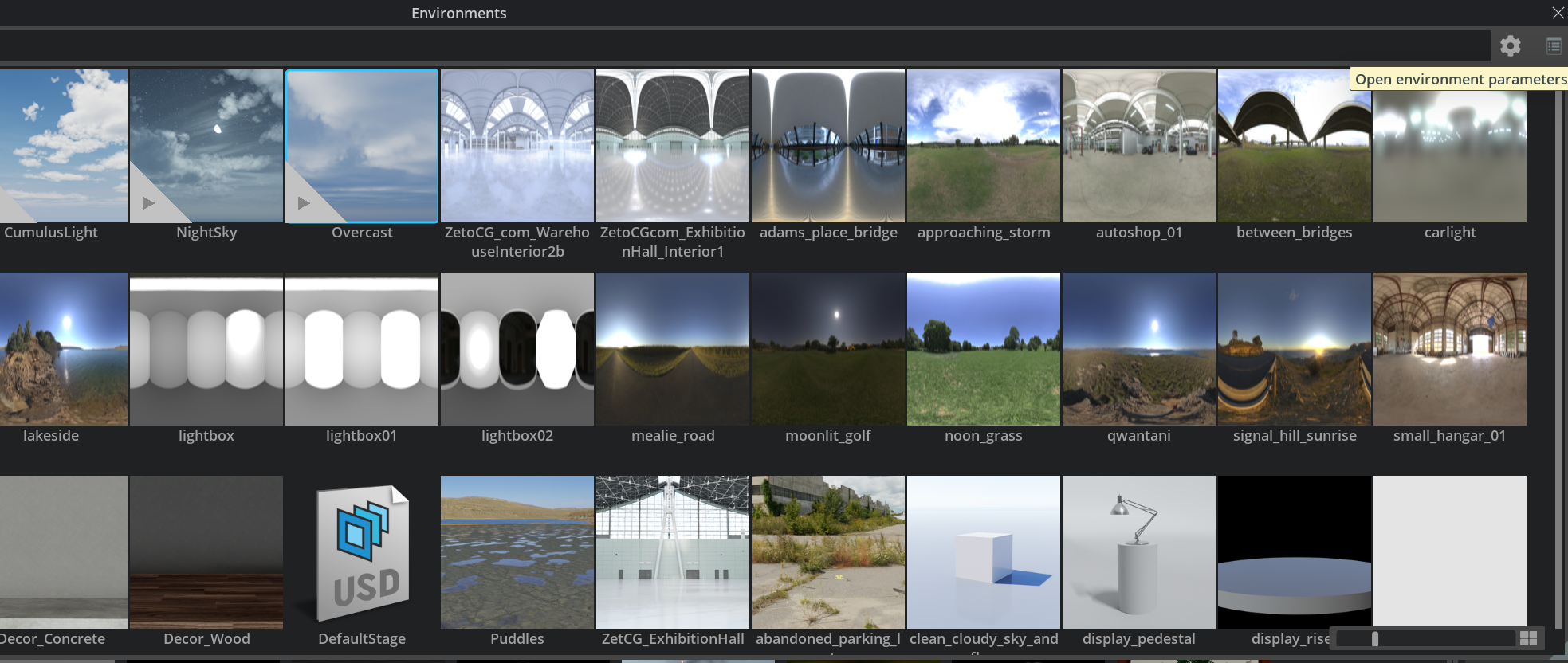Click the play triangle on the NightSky thumbnail
Screen dimensions: 1568x663
(148, 203)
